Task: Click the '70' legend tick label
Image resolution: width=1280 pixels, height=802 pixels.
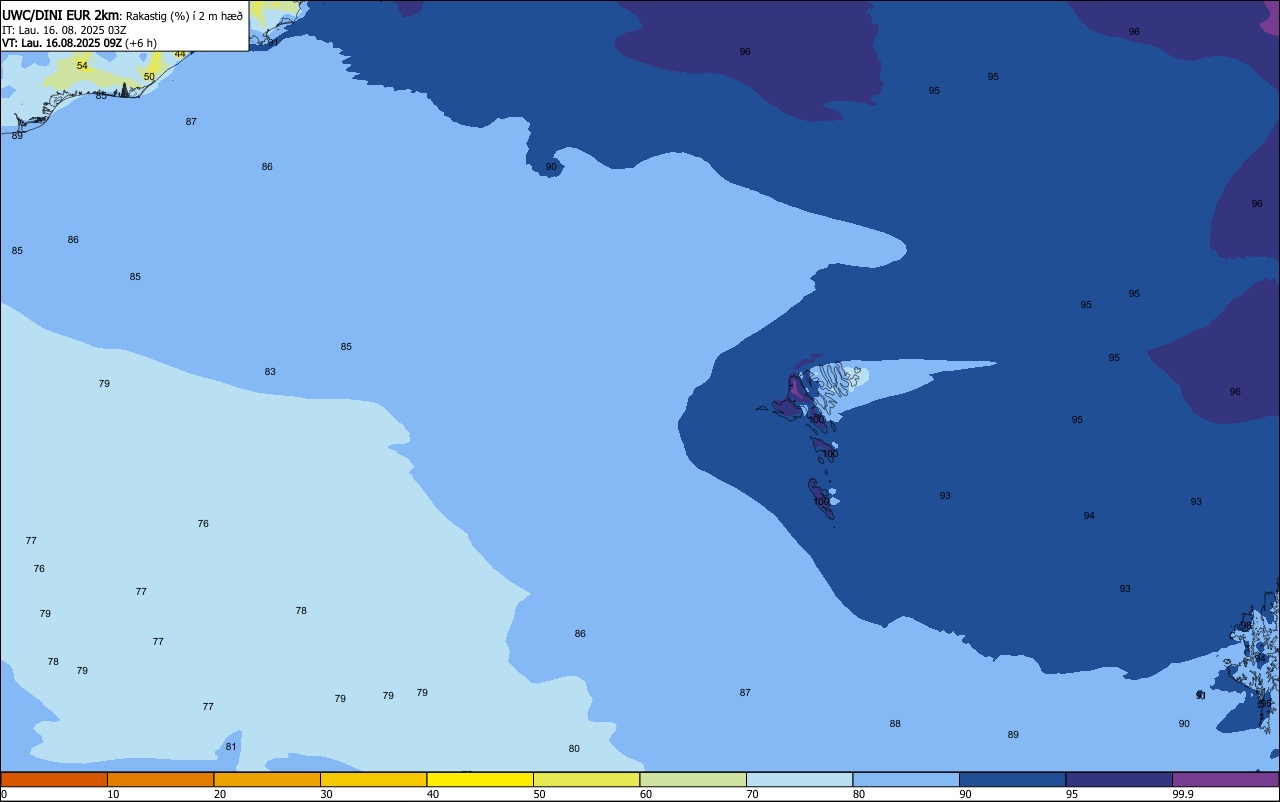Action: [752, 794]
